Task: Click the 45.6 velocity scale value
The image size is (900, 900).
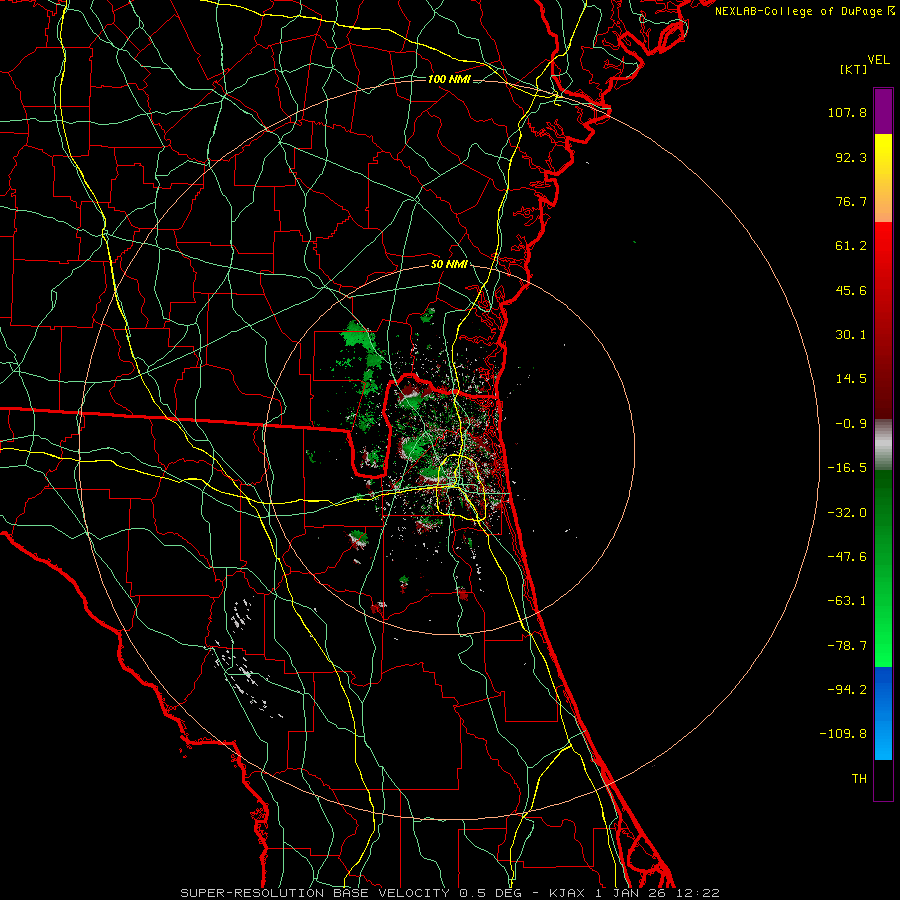Action: click(x=851, y=290)
